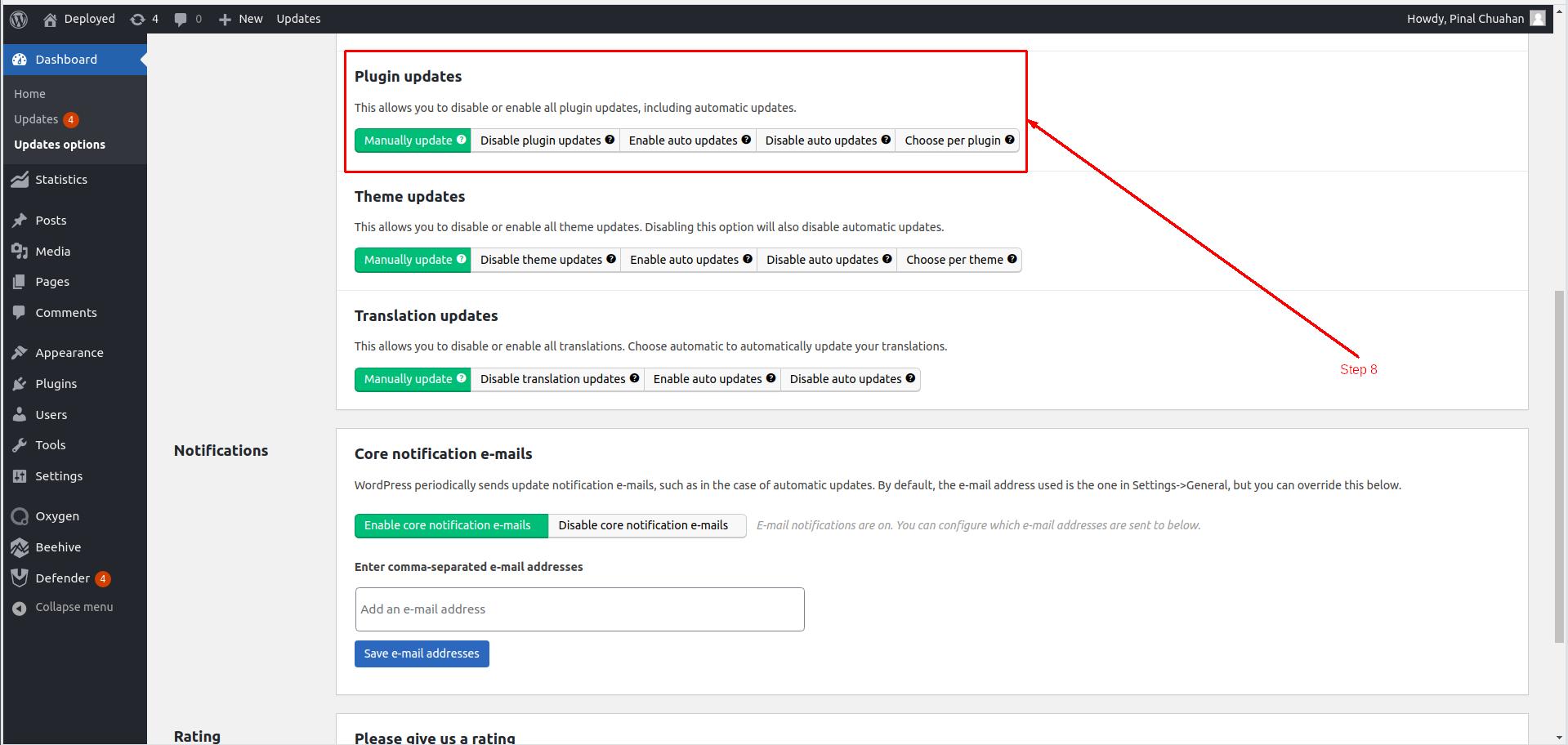Click the updates refresh icon showing 4
Viewport: 1568px width, 745px height.
137,19
